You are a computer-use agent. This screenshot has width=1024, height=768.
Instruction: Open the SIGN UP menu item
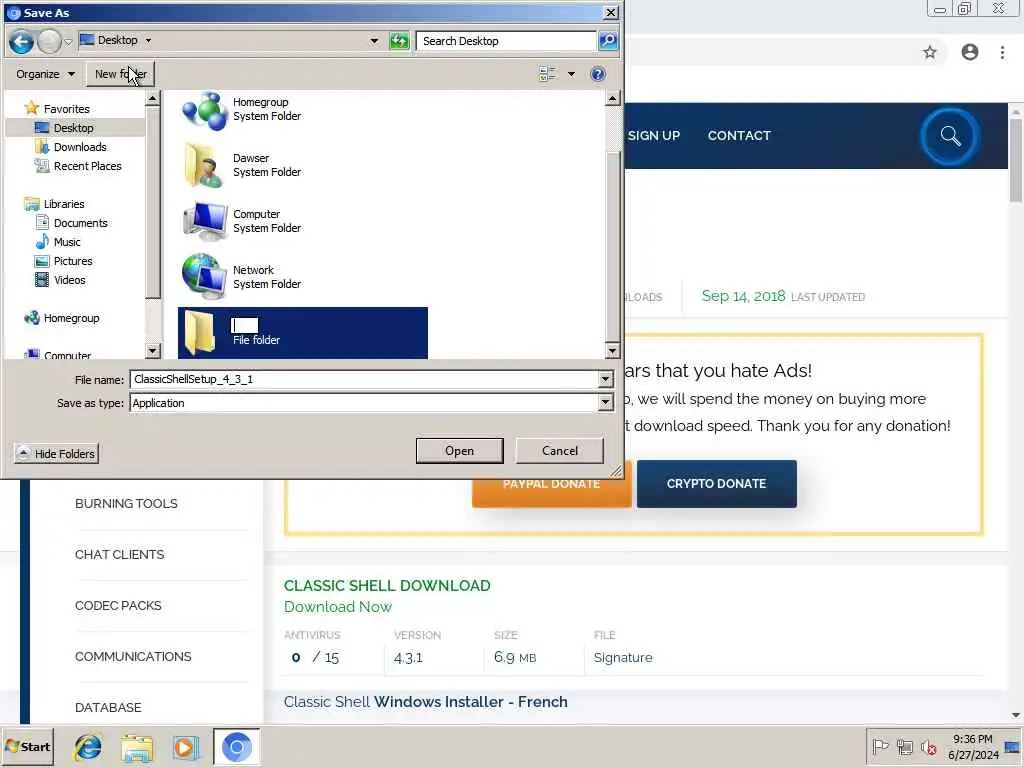pyautogui.click(x=654, y=136)
